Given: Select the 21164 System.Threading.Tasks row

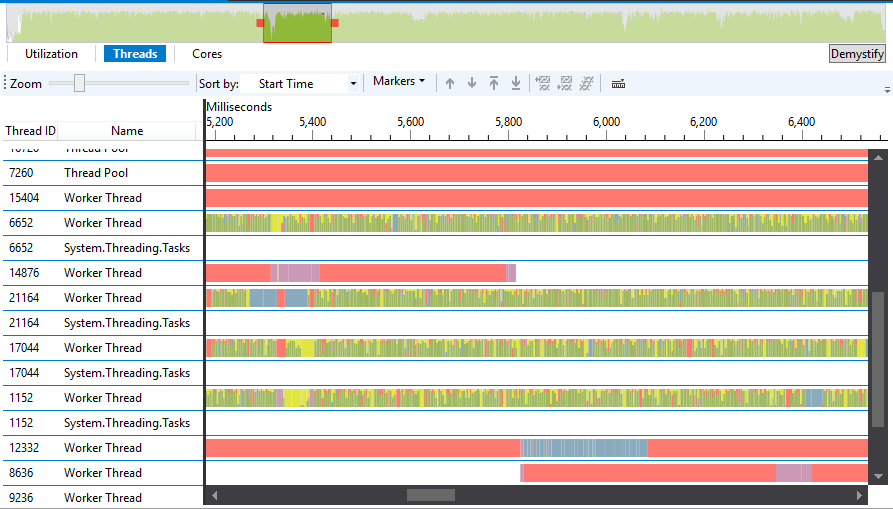Looking at the screenshot, I should pyautogui.click(x=103, y=323).
